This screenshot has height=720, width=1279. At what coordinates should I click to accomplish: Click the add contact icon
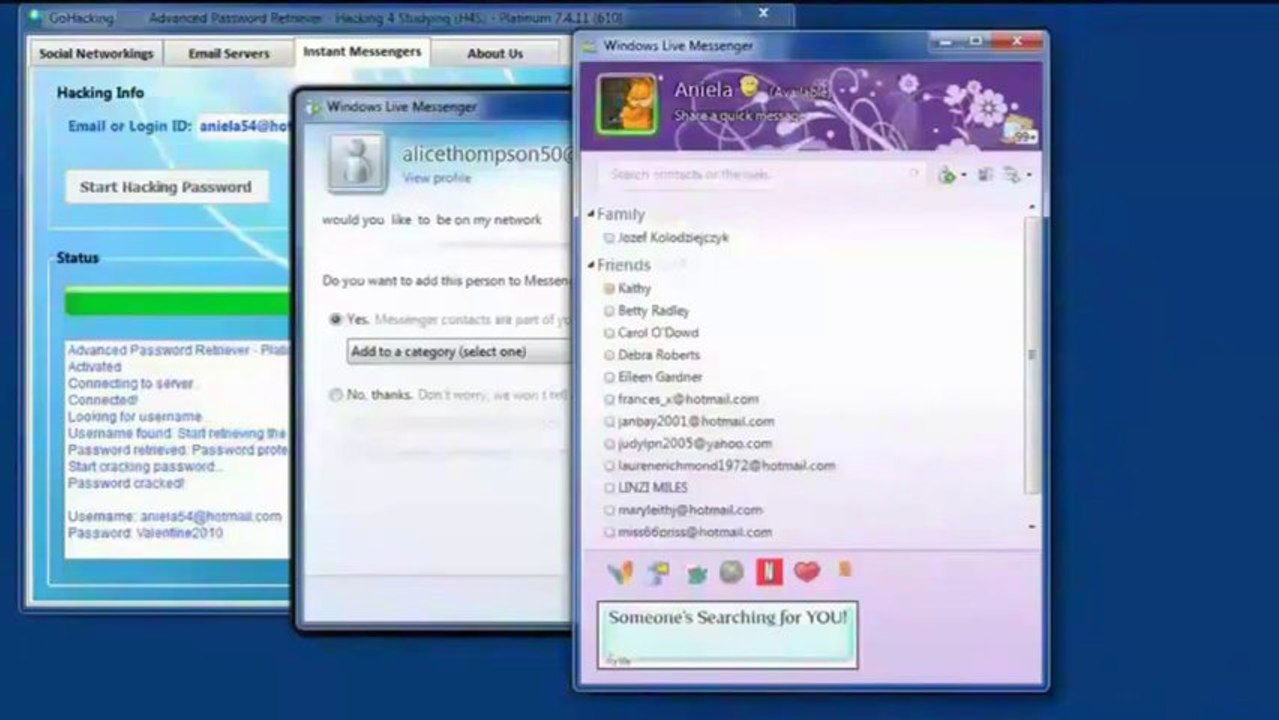946,175
